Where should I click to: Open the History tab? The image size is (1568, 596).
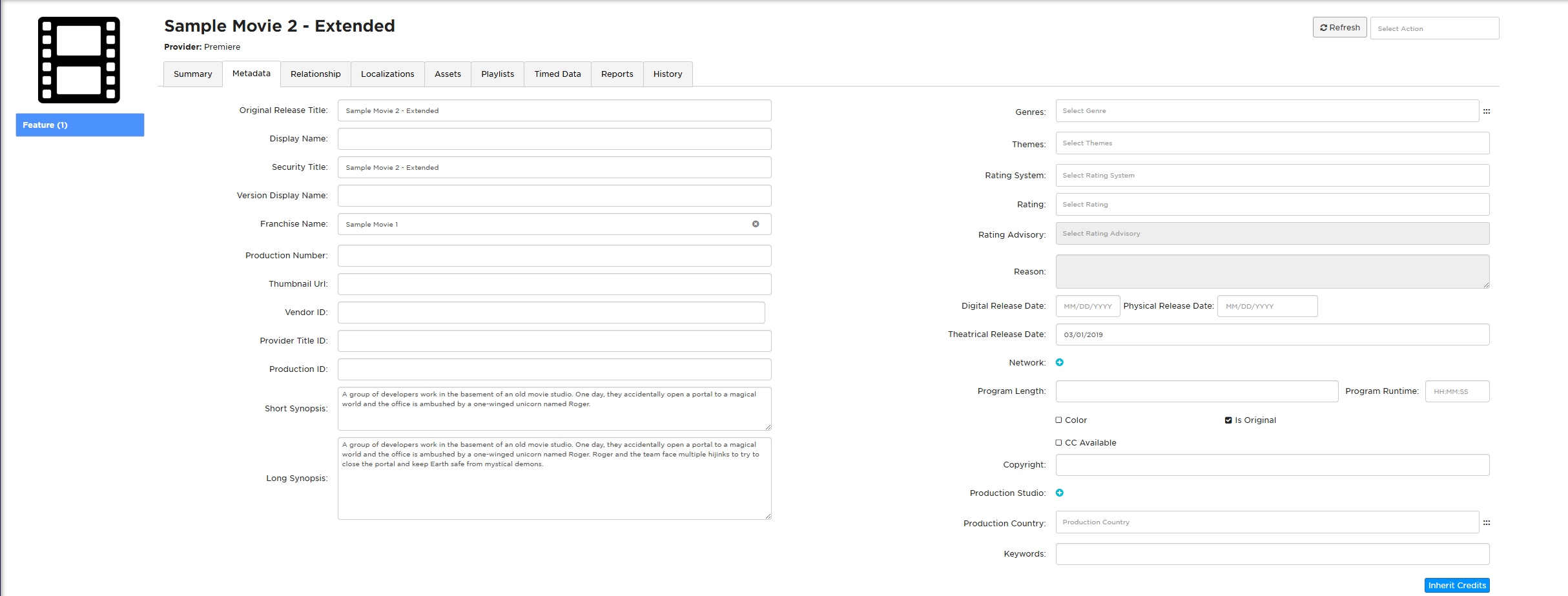point(668,74)
